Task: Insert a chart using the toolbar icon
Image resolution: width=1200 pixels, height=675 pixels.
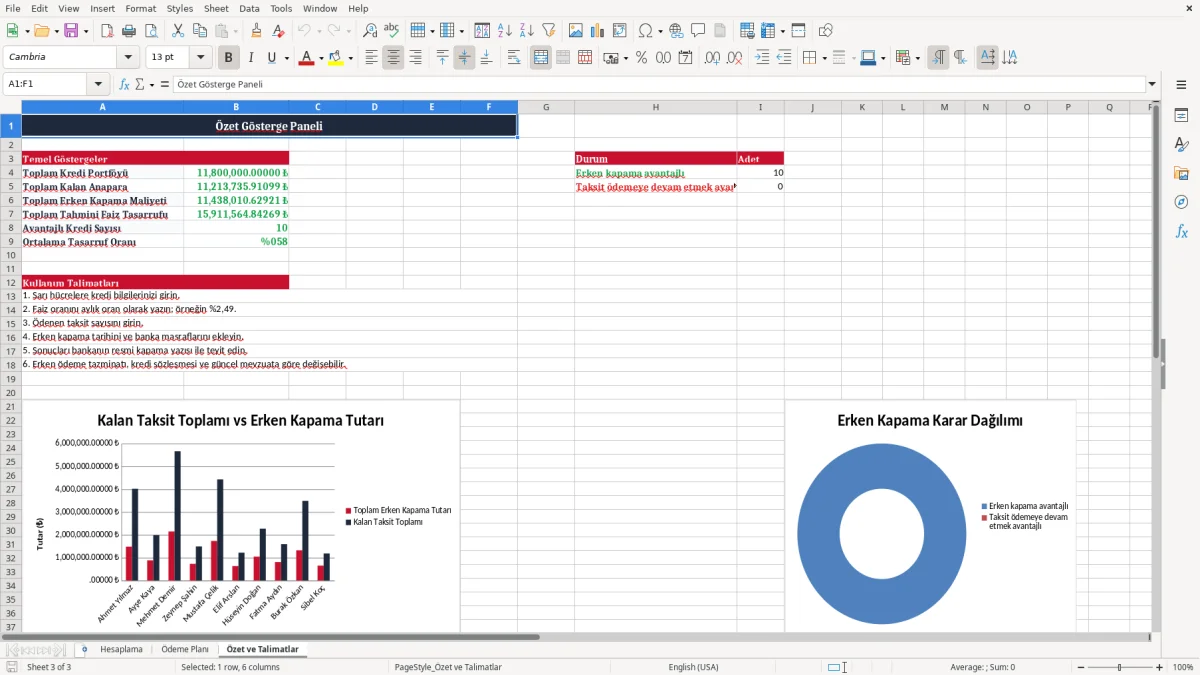Action: (598, 31)
